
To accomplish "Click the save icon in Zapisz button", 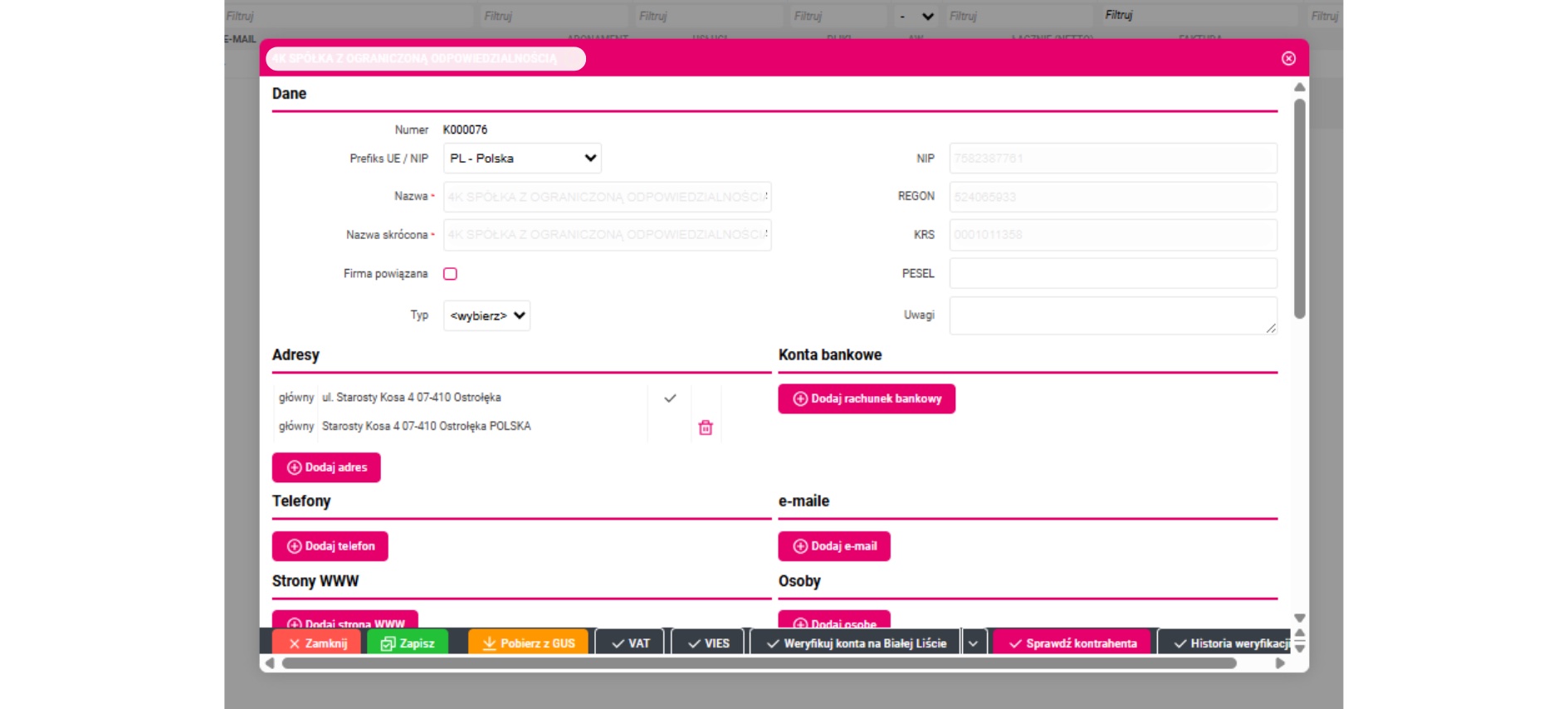I will pos(388,644).
